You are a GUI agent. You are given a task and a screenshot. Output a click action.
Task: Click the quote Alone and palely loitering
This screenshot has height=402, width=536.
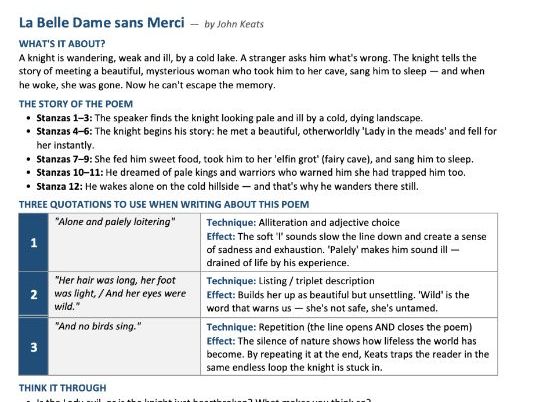[115, 222]
